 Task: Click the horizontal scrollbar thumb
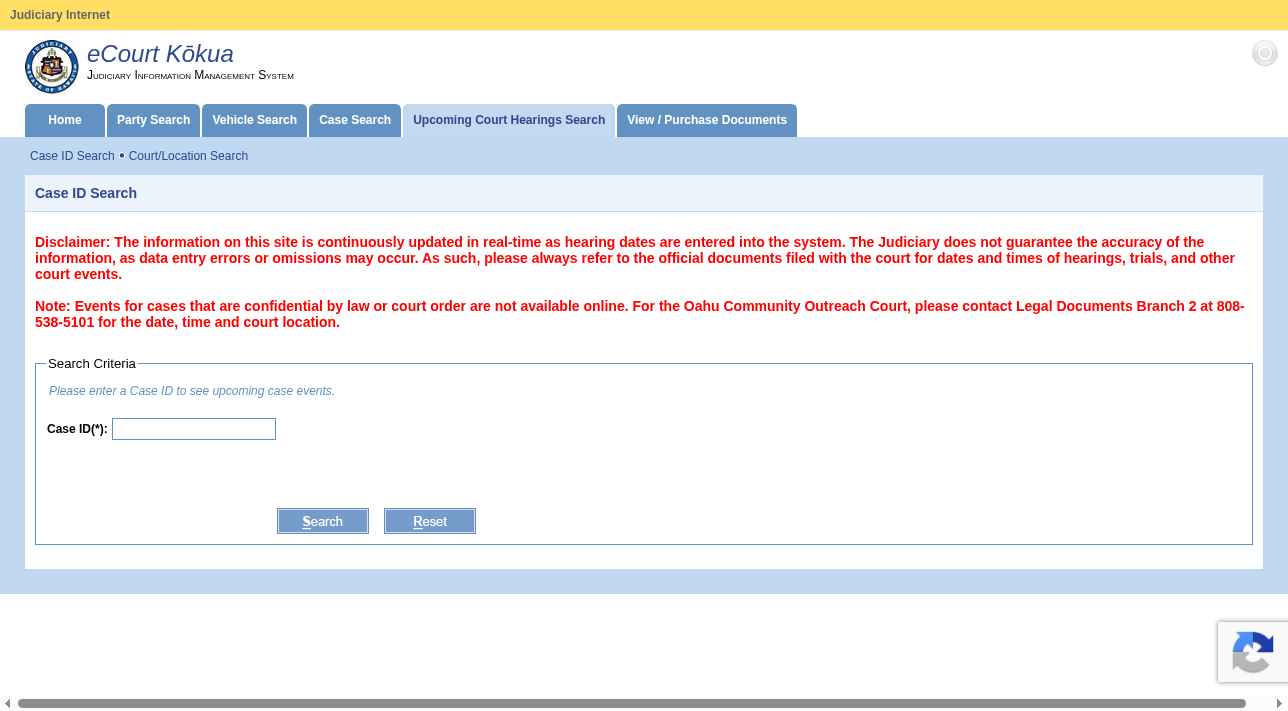[x=632, y=704]
